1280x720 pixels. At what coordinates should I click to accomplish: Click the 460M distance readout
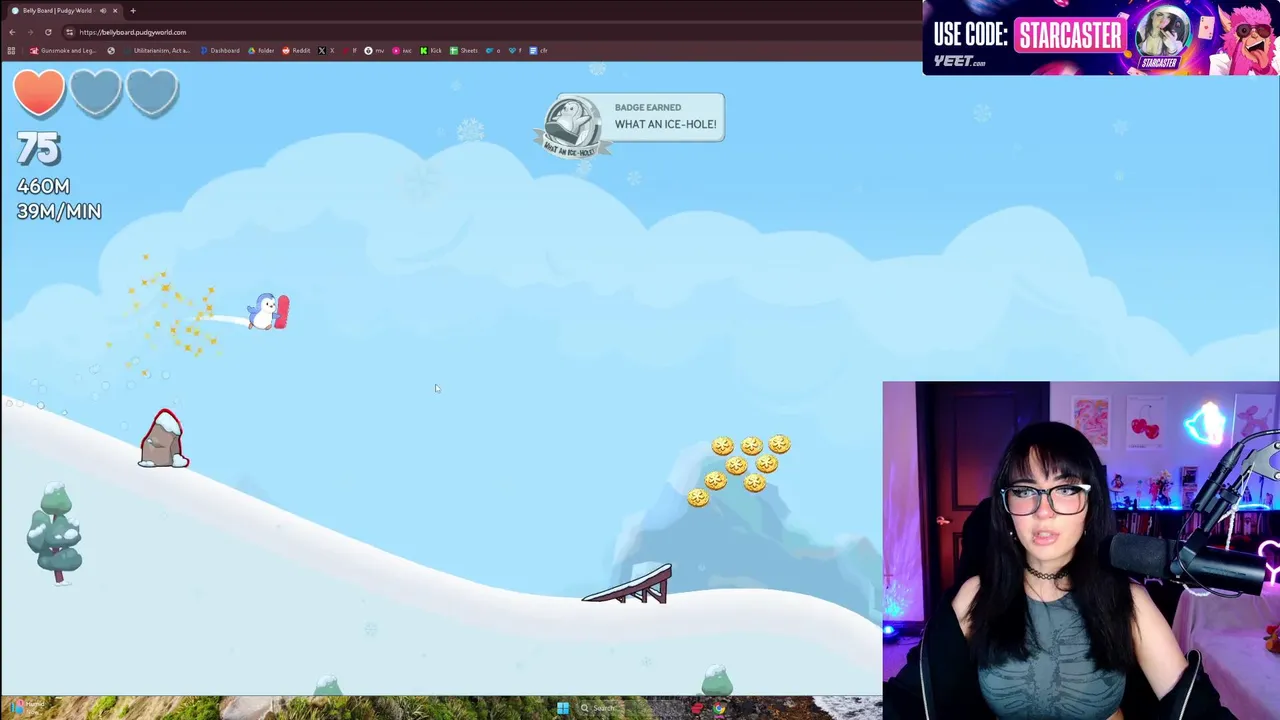click(x=43, y=186)
